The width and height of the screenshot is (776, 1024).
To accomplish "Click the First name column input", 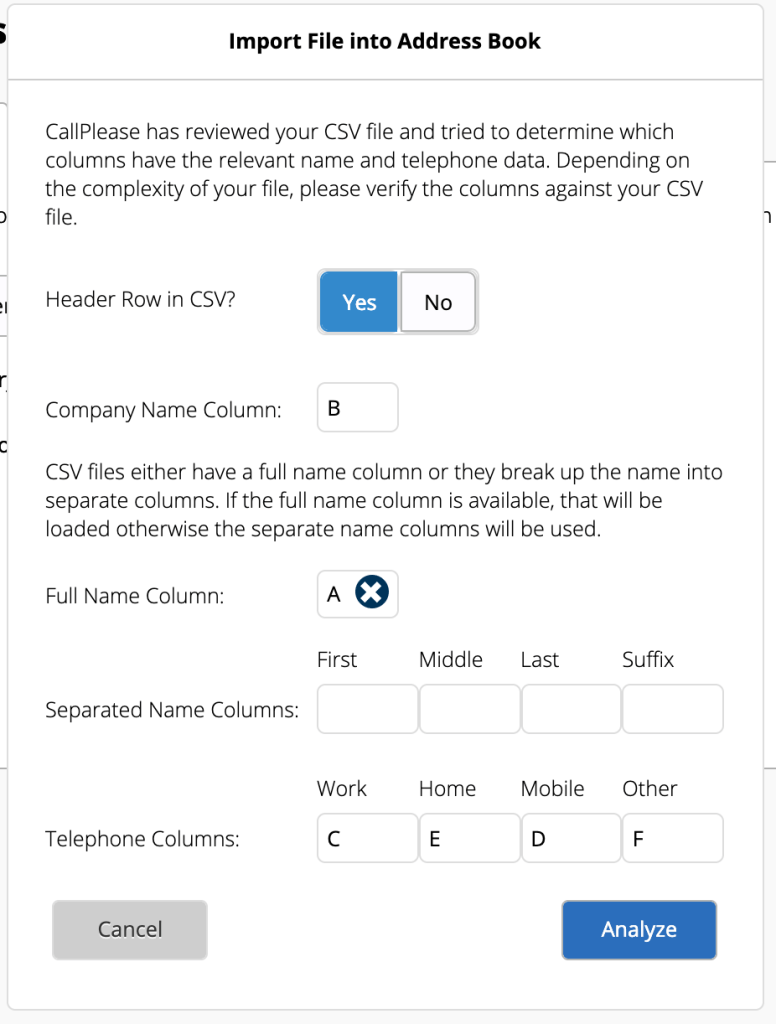I will click(367, 709).
